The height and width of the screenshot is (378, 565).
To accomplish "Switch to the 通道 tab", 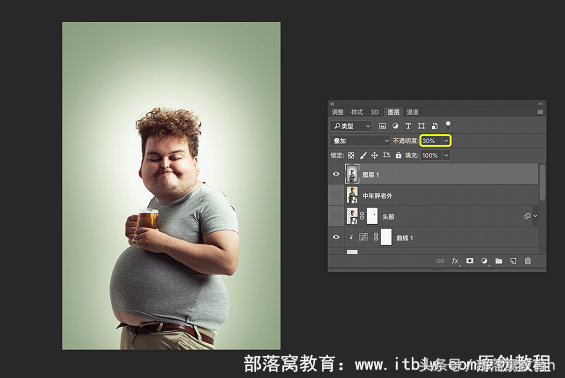I will pyautogui.click(x=413, y=112).
